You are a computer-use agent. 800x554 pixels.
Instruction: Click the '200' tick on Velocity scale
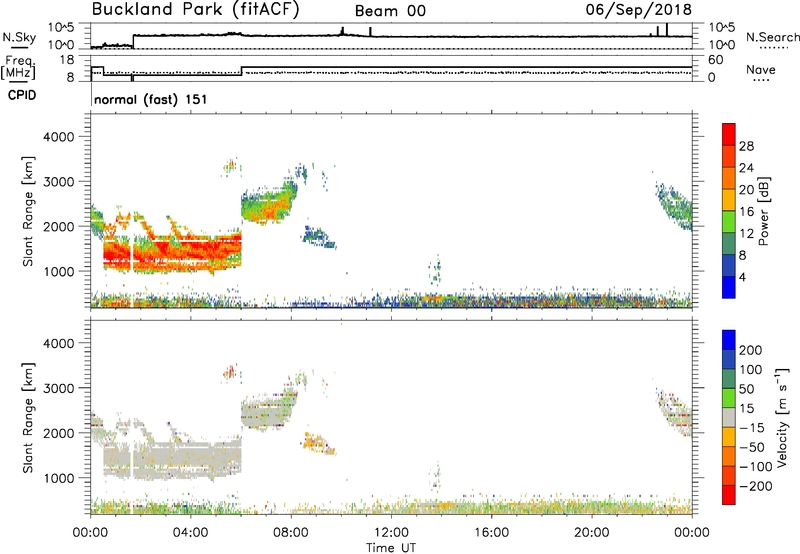click(x=751, y=350)
